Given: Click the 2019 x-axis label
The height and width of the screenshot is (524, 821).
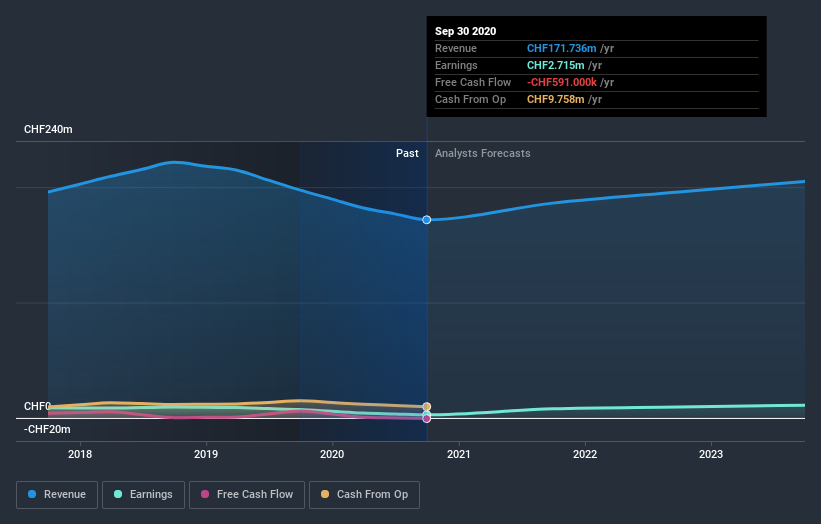Looking at the screenshot, I should 206,454.
